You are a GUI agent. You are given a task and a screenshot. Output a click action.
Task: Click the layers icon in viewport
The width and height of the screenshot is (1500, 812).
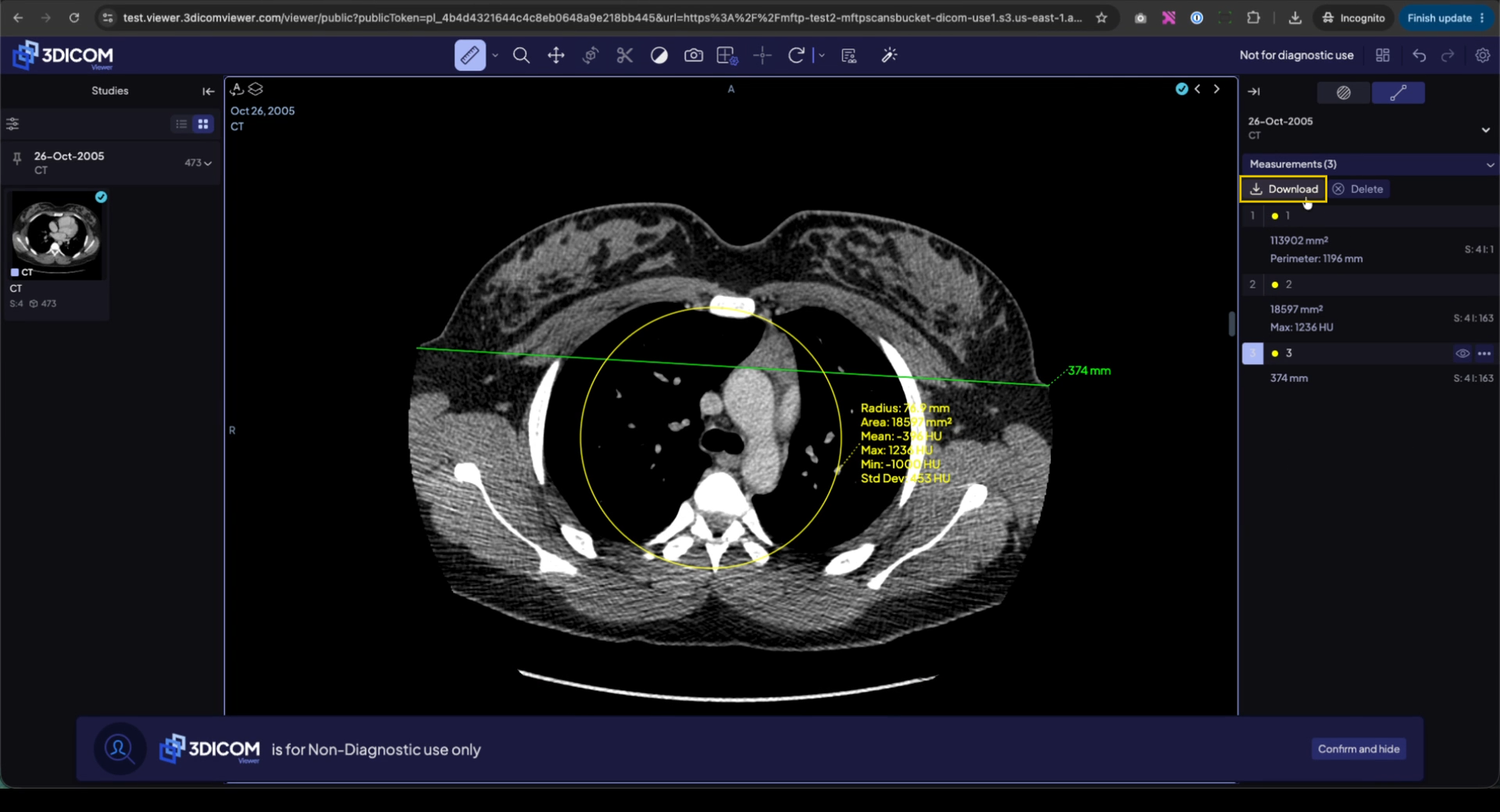tap(255, 89)
